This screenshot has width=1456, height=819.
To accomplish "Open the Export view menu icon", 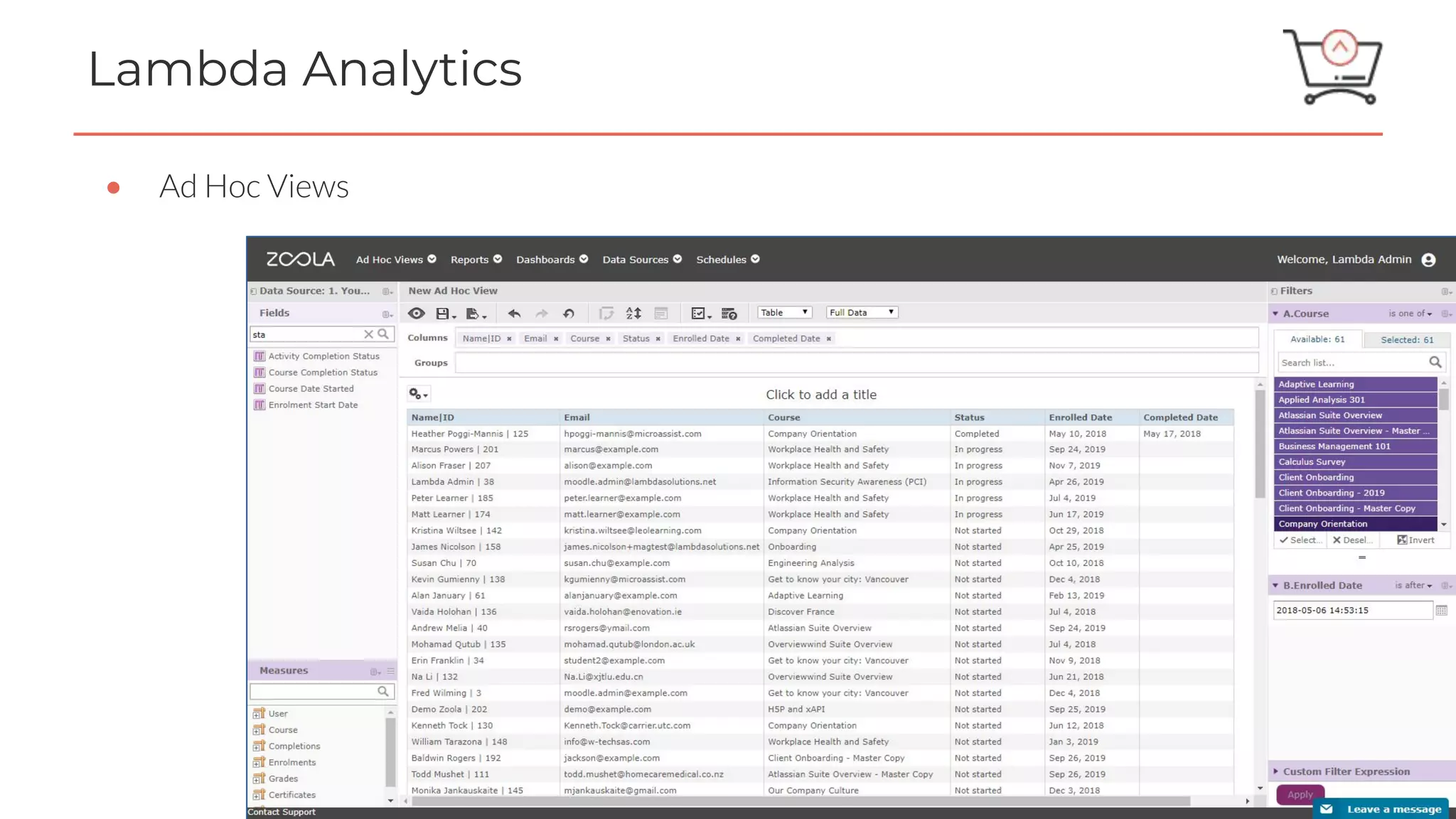I will point(476,314).
